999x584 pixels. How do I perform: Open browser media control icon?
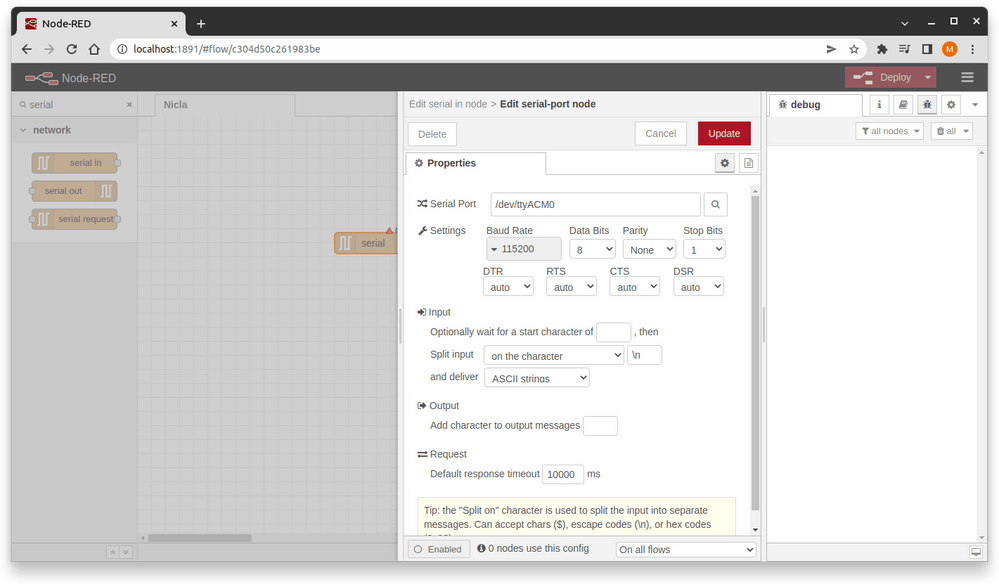(904, 49)
